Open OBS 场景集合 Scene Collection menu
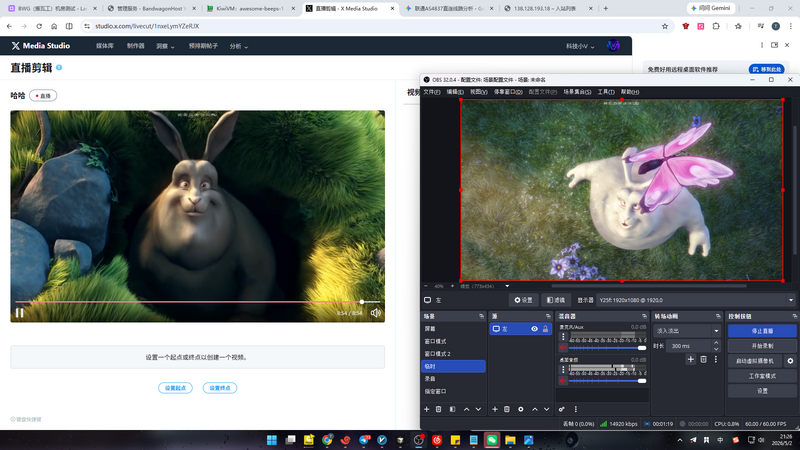Viewport: 800px width, 450px height. click(577, 92)
